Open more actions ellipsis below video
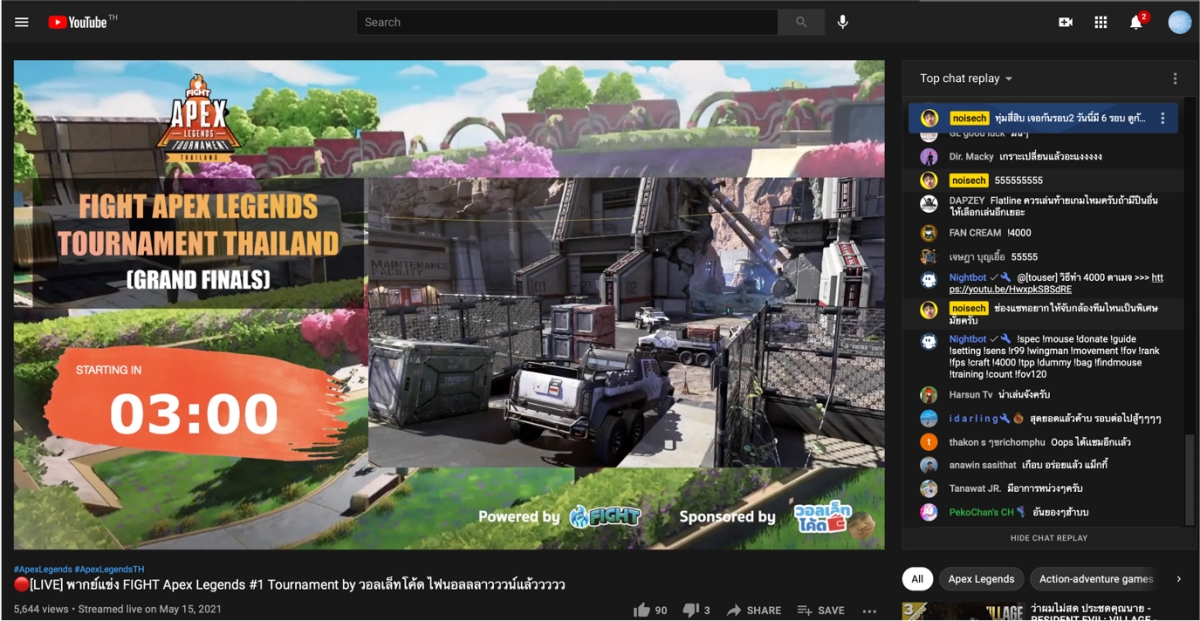The width and height of the screenshot is (1200, 621). pos(869,610)
